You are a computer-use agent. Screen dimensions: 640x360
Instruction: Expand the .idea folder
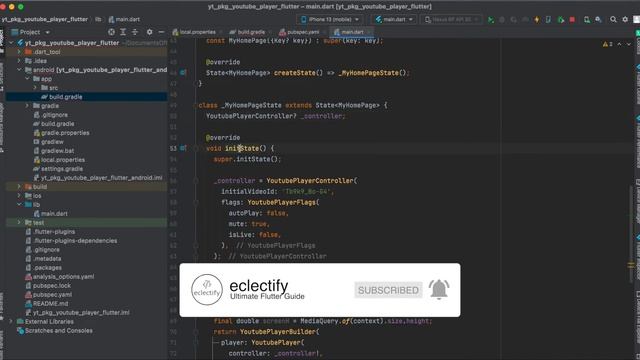point(19,61)
